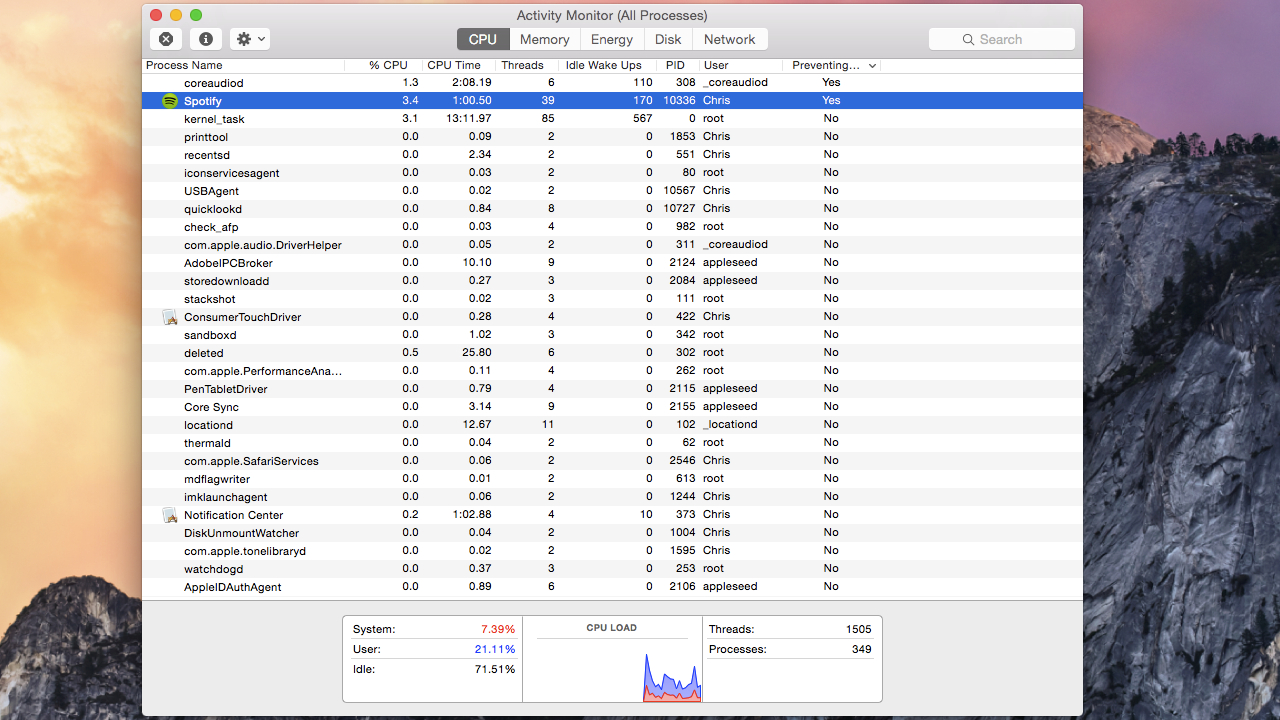Select the com.apple.SafariServices process

pos(251,461)
